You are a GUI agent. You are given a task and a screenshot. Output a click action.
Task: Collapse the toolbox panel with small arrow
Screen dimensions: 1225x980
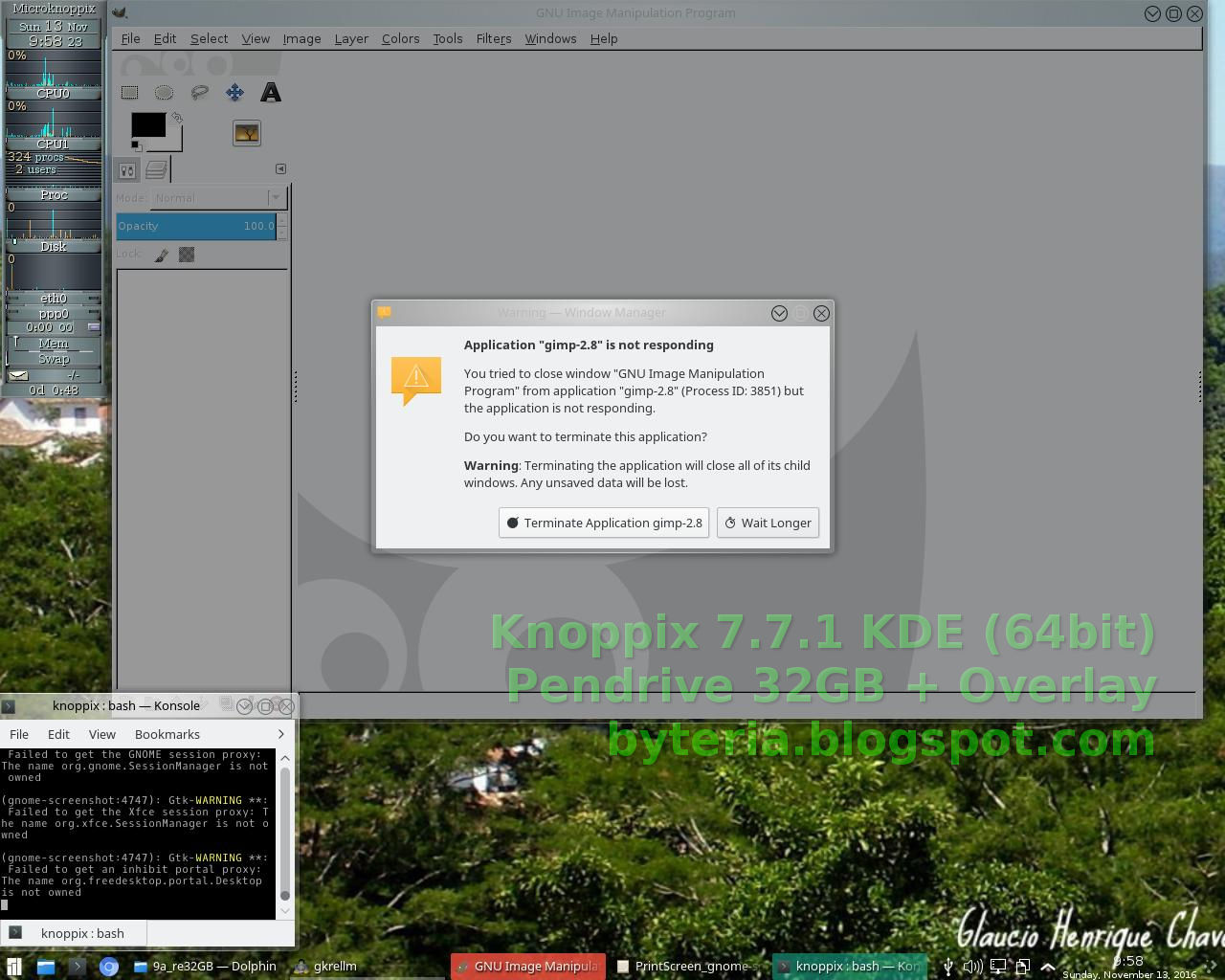click(x=280, y=167)
